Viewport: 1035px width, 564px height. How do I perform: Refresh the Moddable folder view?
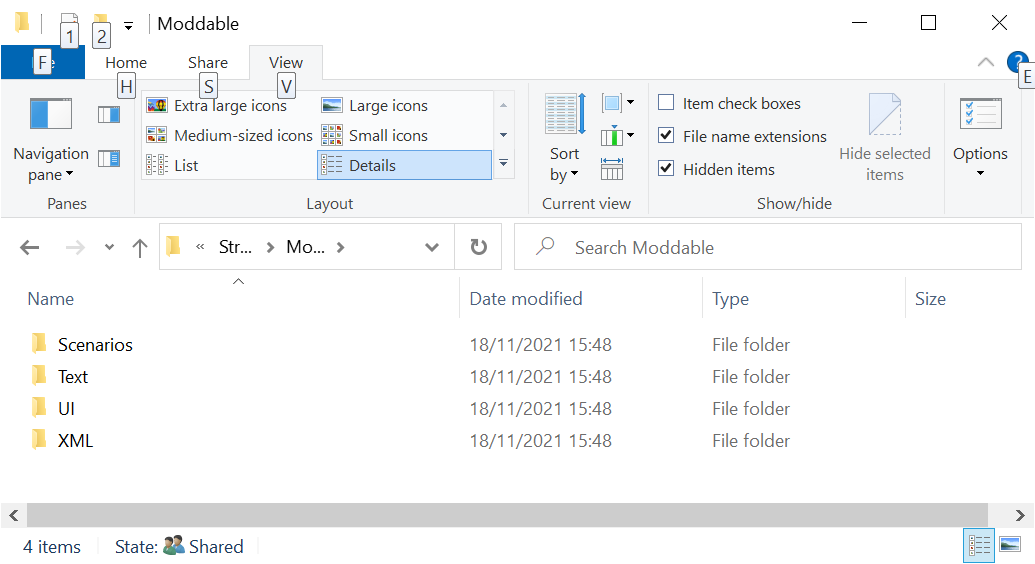(479, 247)
